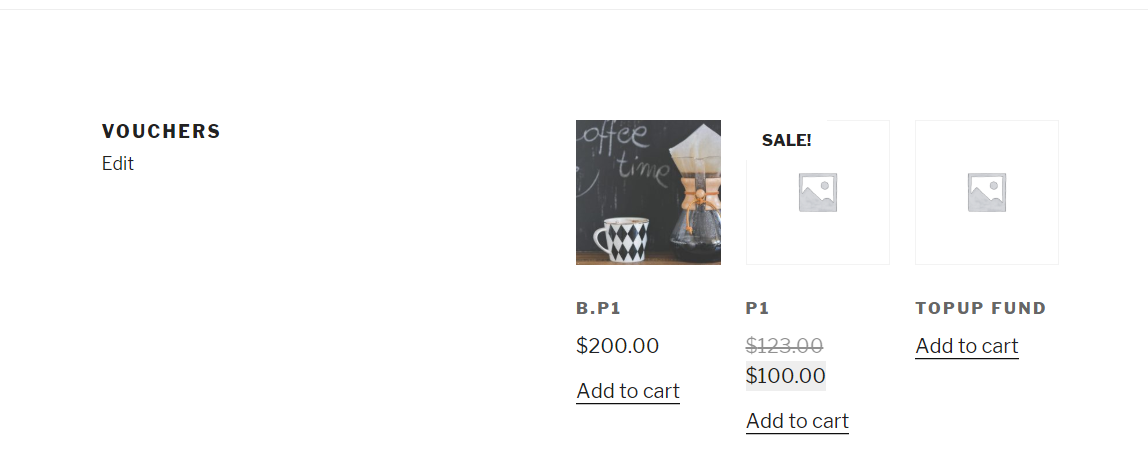Click the $200.00 price of B.P1
The image size is (1148, 455).
click(617, 346)
